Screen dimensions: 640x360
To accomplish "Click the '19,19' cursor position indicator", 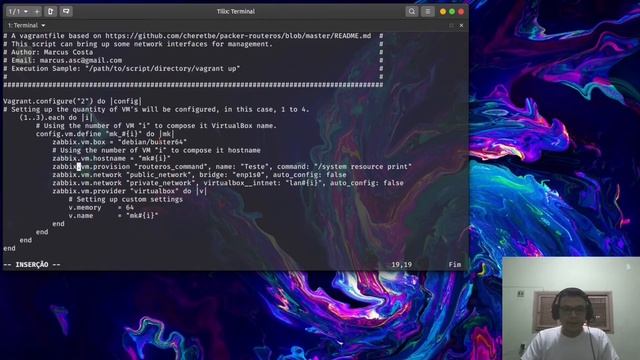I will click(401, 264).
